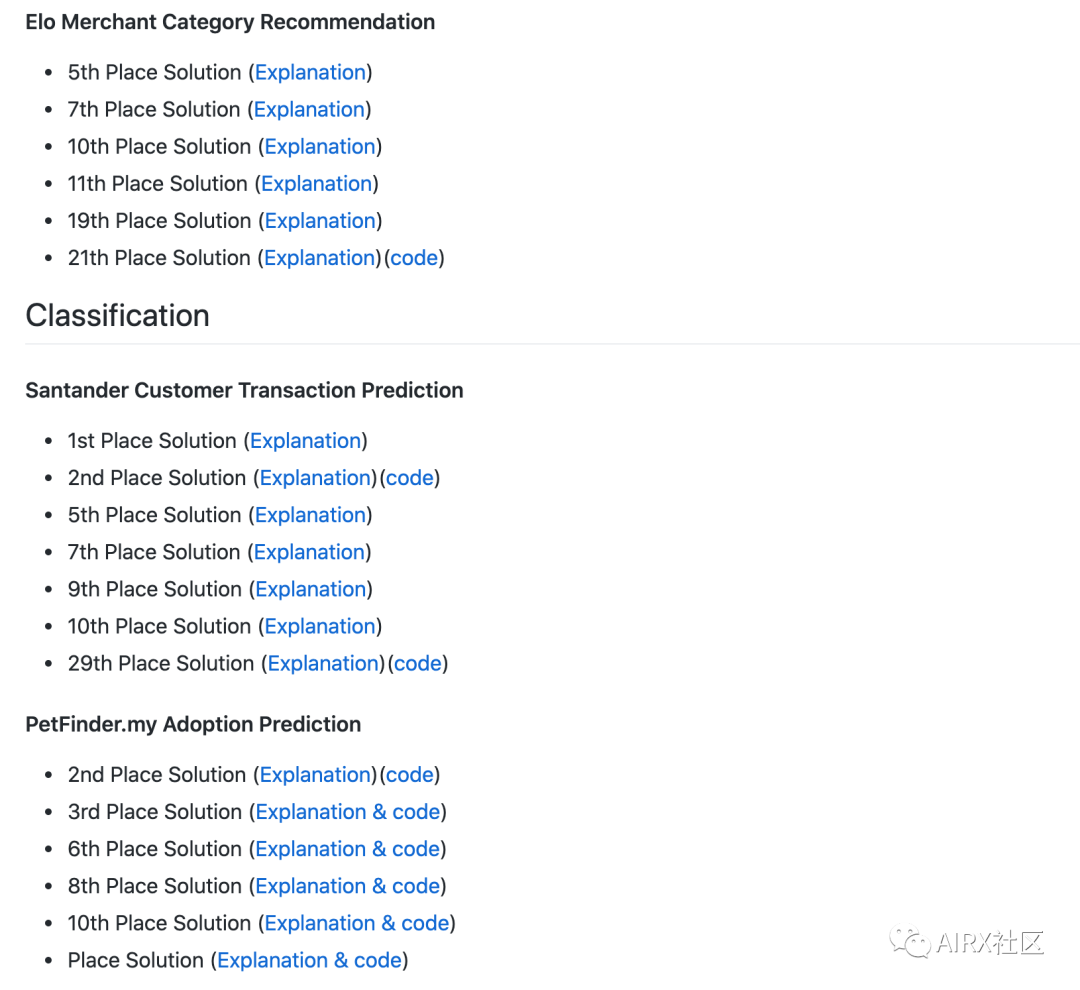This screenshot has width=1080, height=990.
Task: Open Elo 19th Place Solution Explanation link
Action: [x=320, y=221]
